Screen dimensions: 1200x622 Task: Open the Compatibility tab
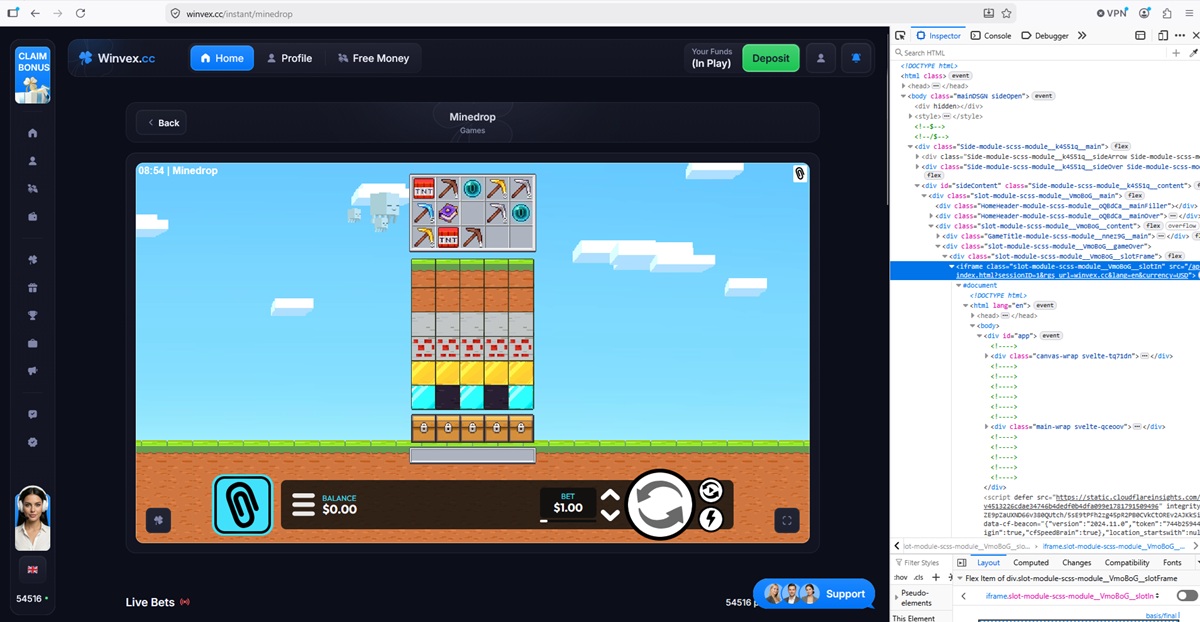1127,562
